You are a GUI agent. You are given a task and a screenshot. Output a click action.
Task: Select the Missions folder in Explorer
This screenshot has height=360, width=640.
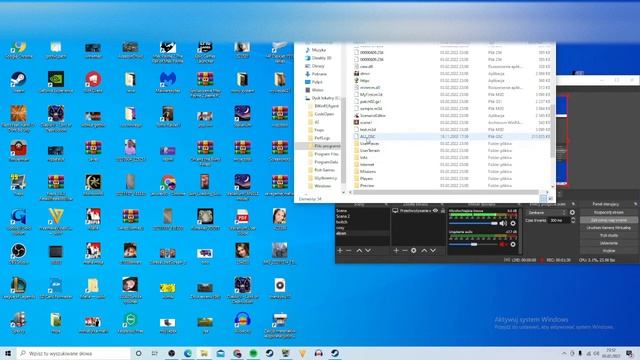367,171
